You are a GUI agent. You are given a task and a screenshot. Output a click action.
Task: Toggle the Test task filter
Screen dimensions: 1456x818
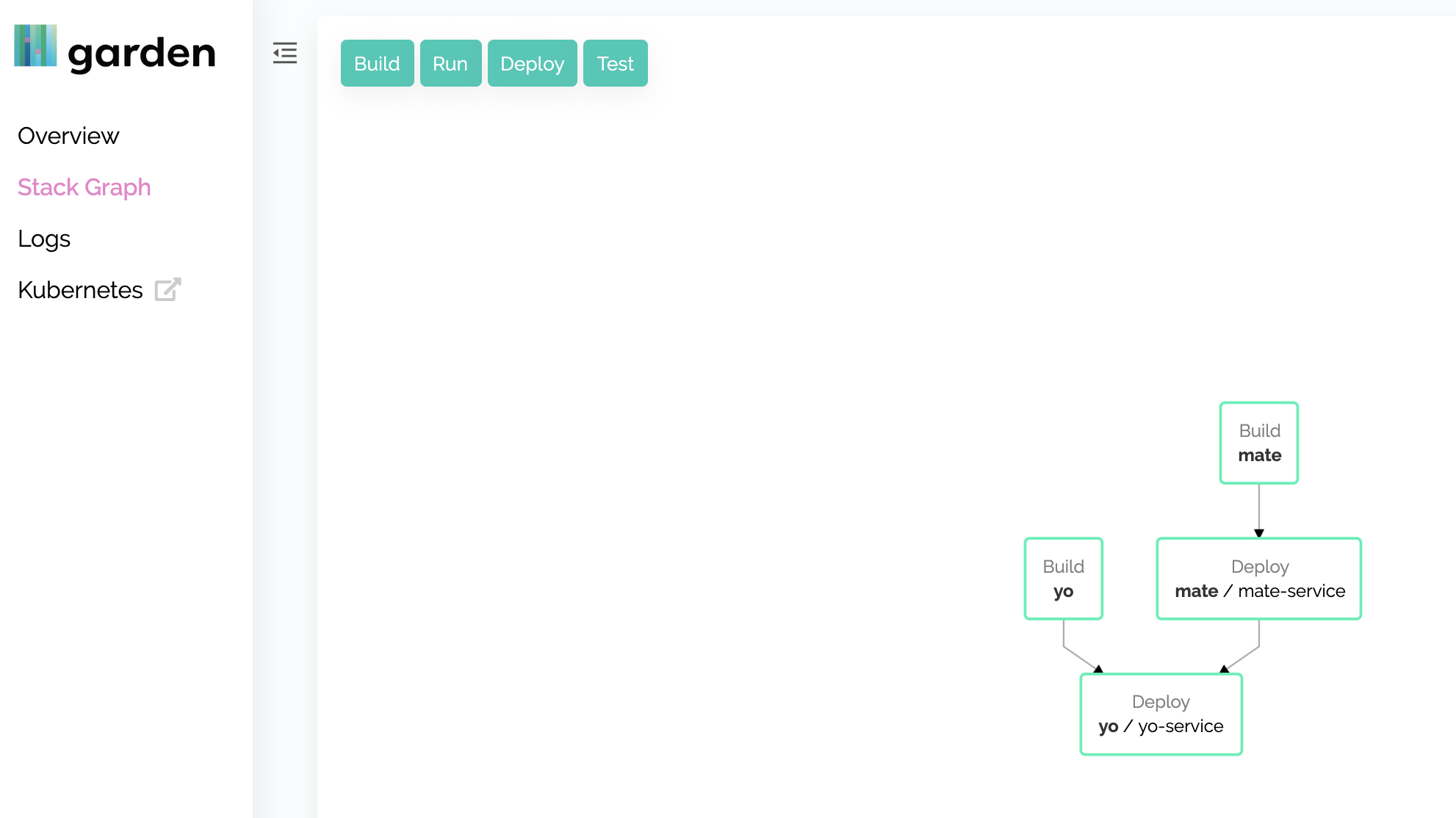click(615, 64)
